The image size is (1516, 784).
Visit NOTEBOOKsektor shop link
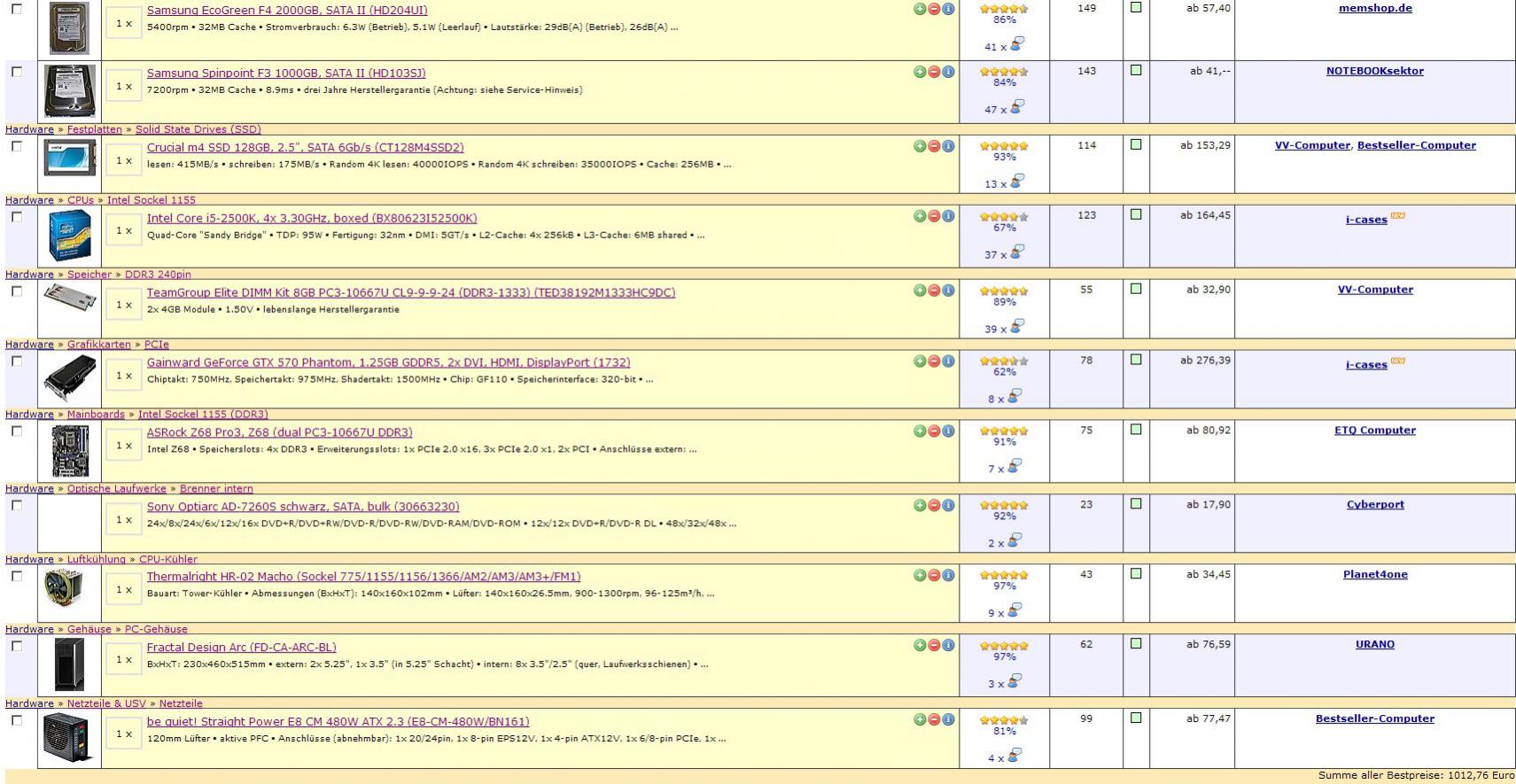(x=1375, y=71)
